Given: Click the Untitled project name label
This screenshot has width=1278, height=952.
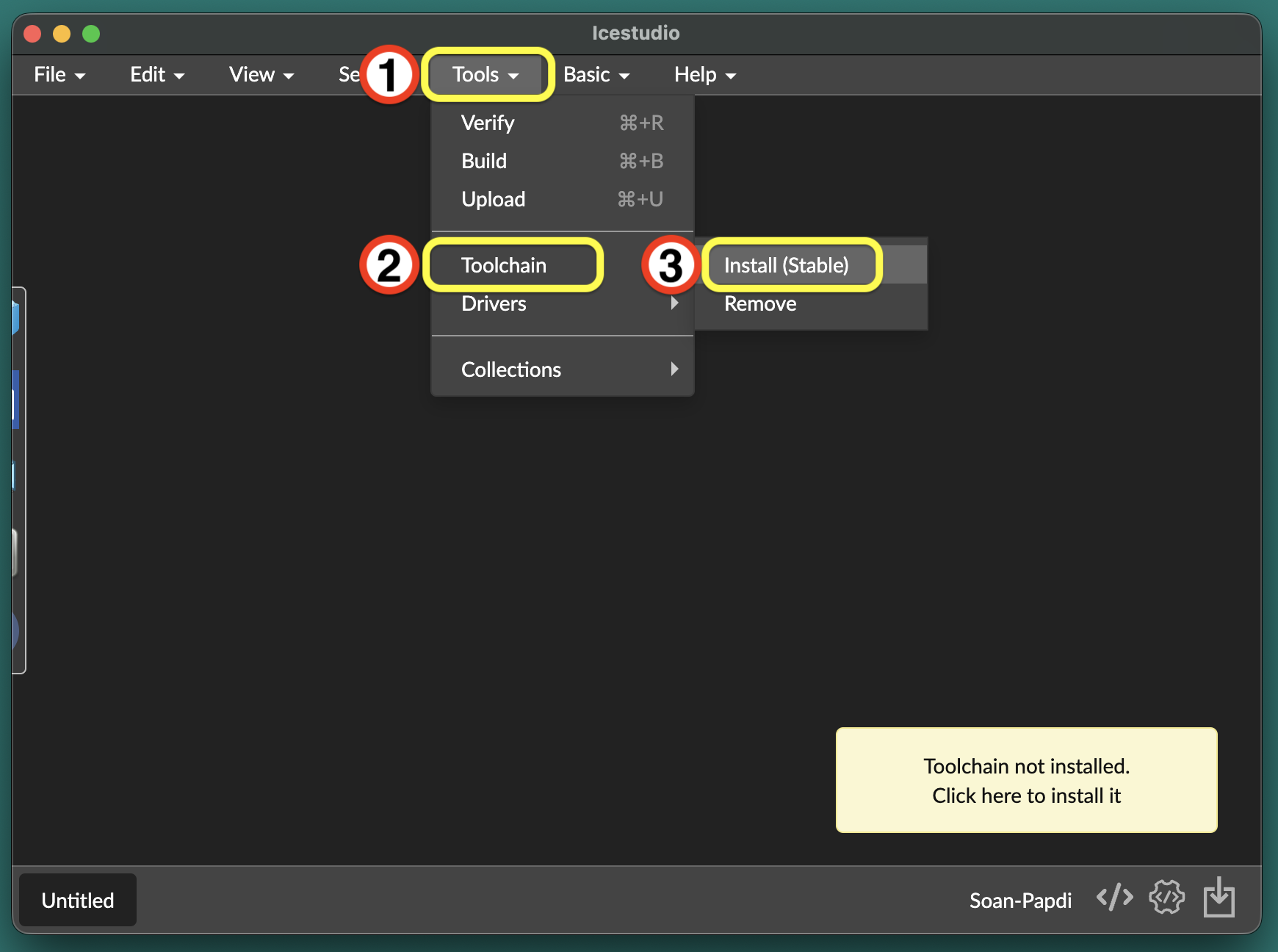Looking at the screenshot, I should point(78,900).
